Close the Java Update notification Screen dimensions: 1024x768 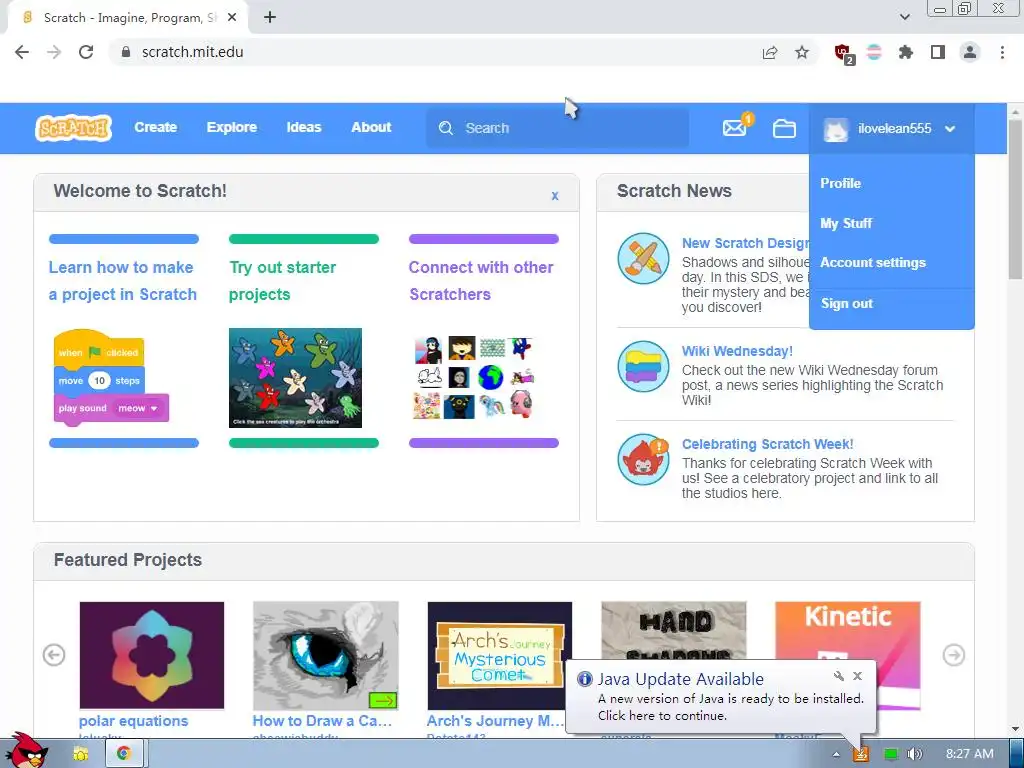coord(857,676)
